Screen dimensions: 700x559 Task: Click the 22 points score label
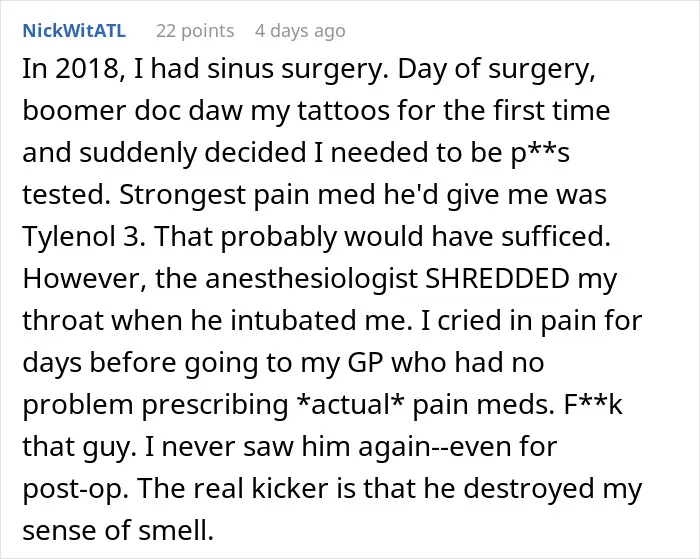pos(195,31)
